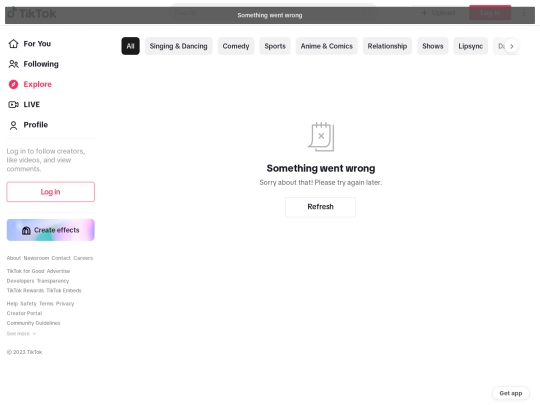Screen dimensions: 540x405
Task: Click the sidebar Log in button
Action: pos(51,192)
